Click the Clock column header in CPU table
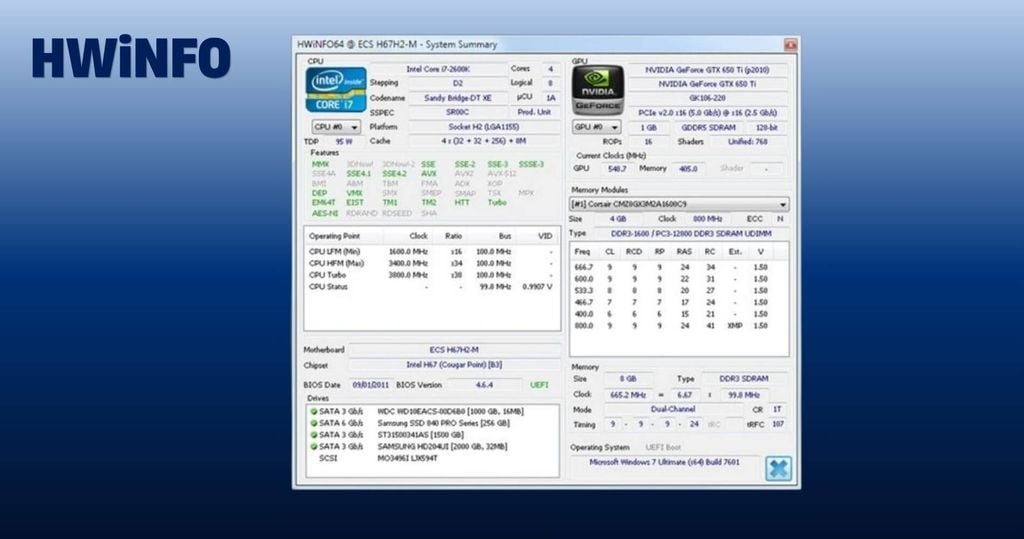 click(418, 237)
